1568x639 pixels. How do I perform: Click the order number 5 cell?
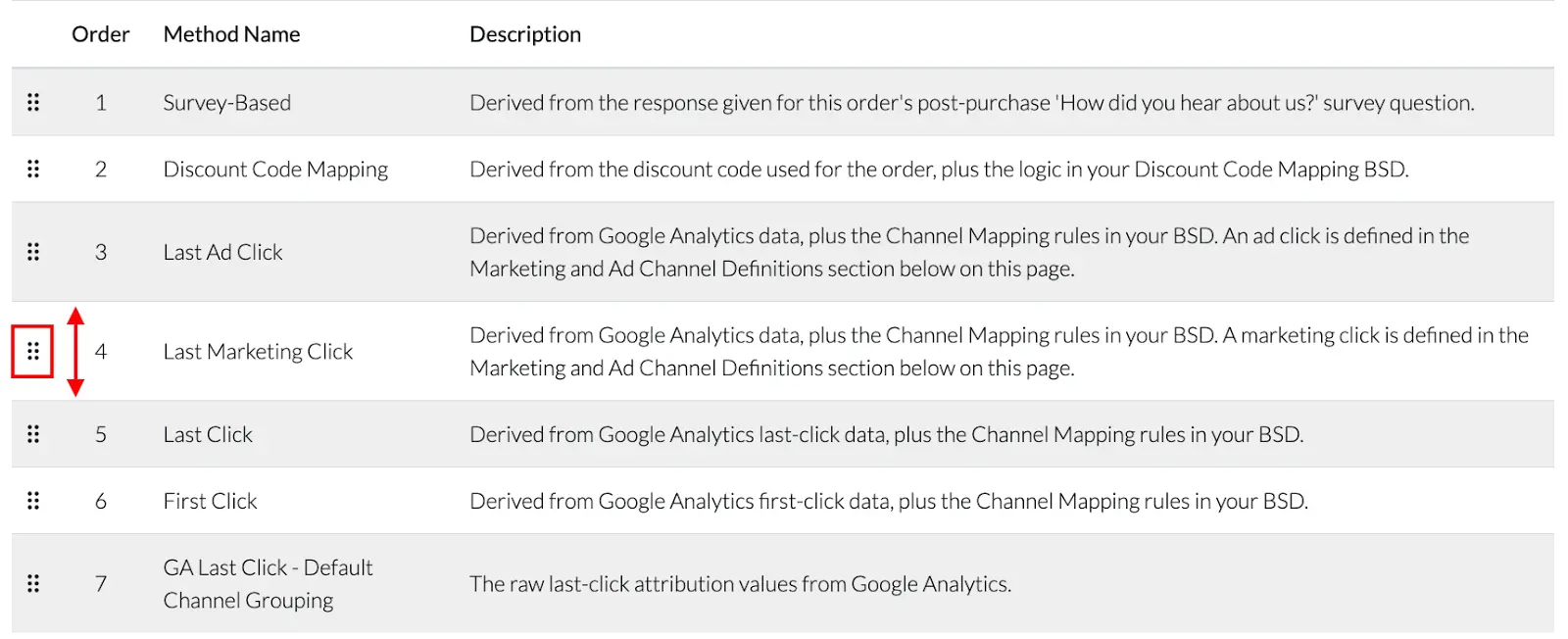point(101,434)
